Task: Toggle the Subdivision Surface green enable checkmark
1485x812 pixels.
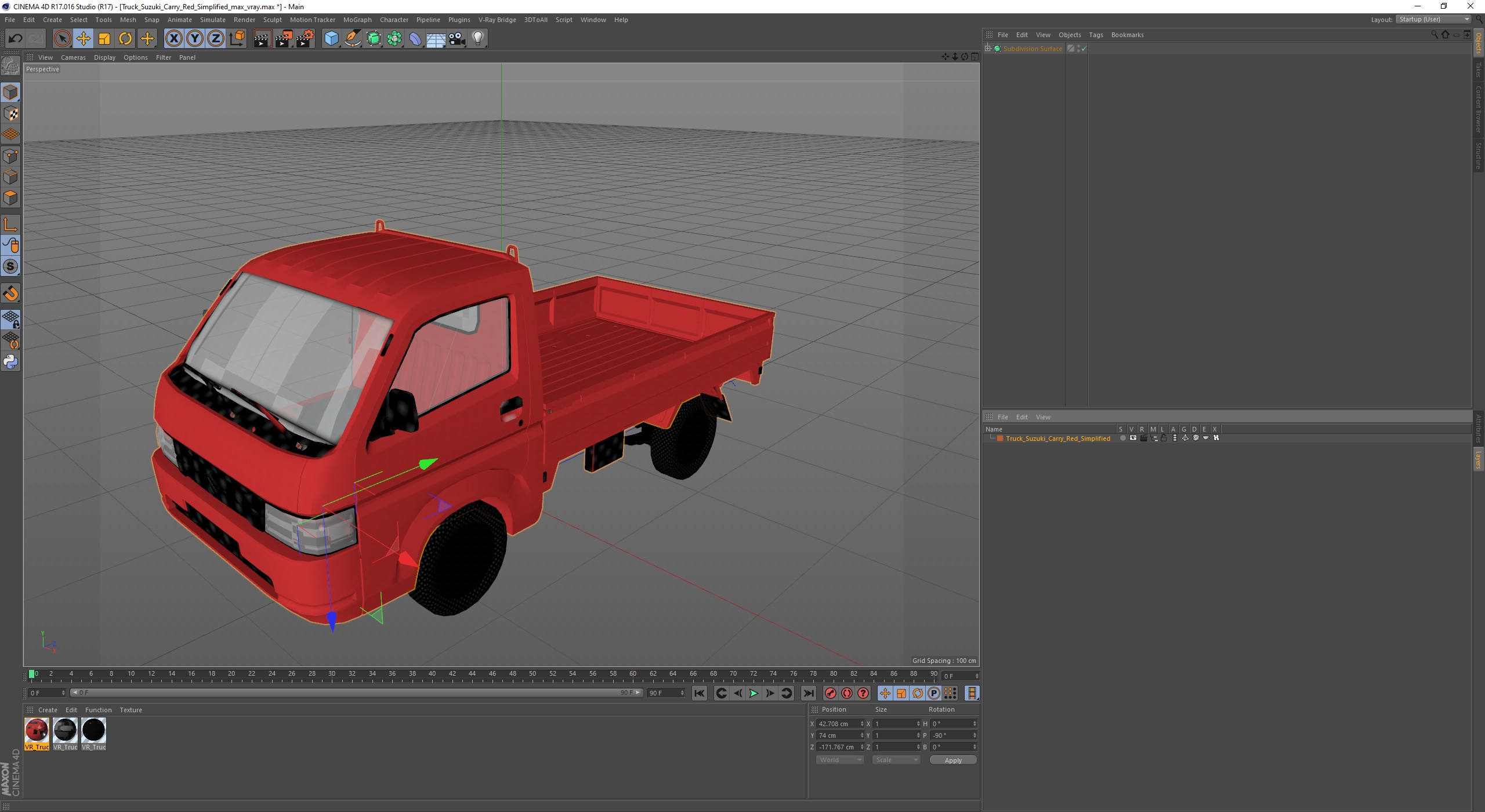Action: point(1084,49)
